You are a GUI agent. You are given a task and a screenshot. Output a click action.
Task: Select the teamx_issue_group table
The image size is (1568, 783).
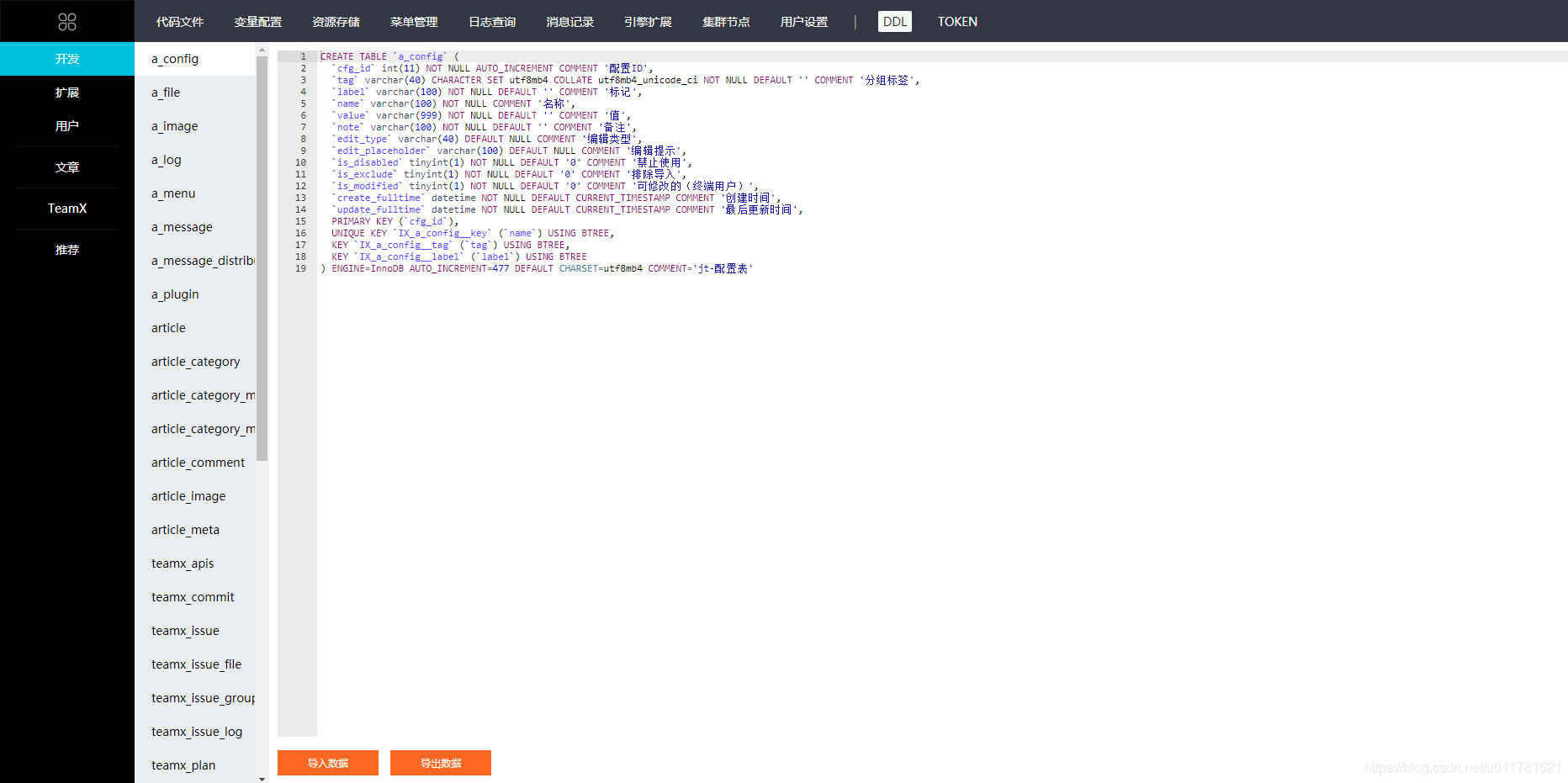click(195, 698)
